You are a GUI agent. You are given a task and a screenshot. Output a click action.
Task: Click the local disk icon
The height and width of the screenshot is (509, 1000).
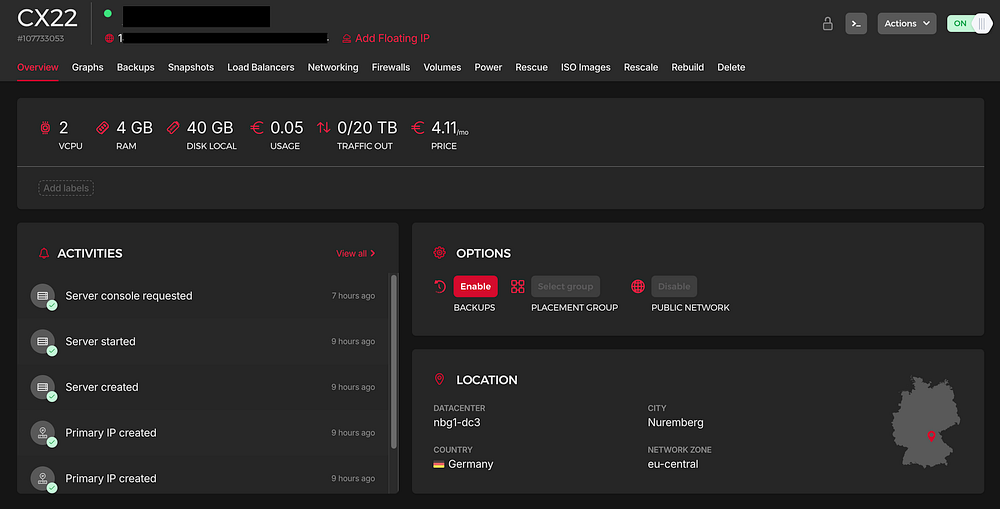[173, 128]
